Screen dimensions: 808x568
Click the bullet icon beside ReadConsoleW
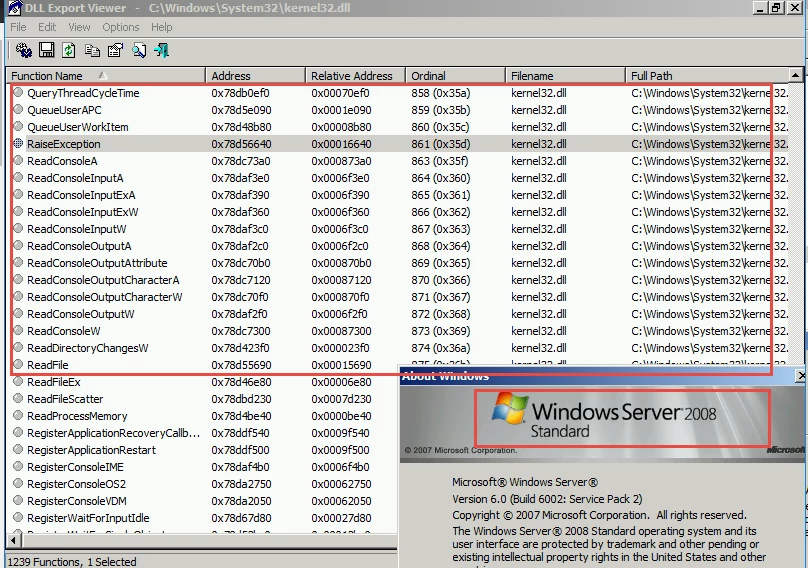coord(19,330)
